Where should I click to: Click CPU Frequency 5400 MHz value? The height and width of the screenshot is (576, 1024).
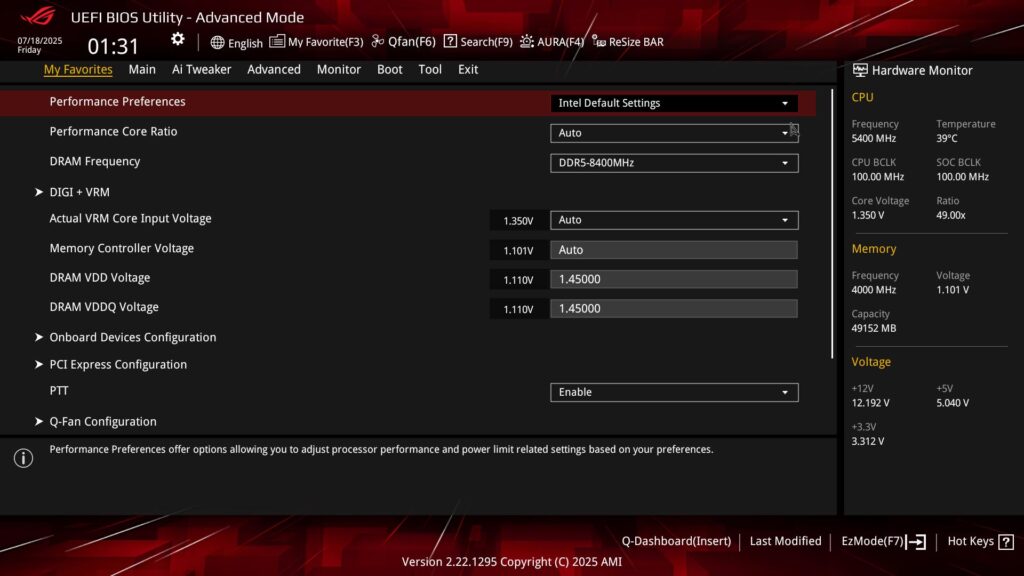coord(874,138)
